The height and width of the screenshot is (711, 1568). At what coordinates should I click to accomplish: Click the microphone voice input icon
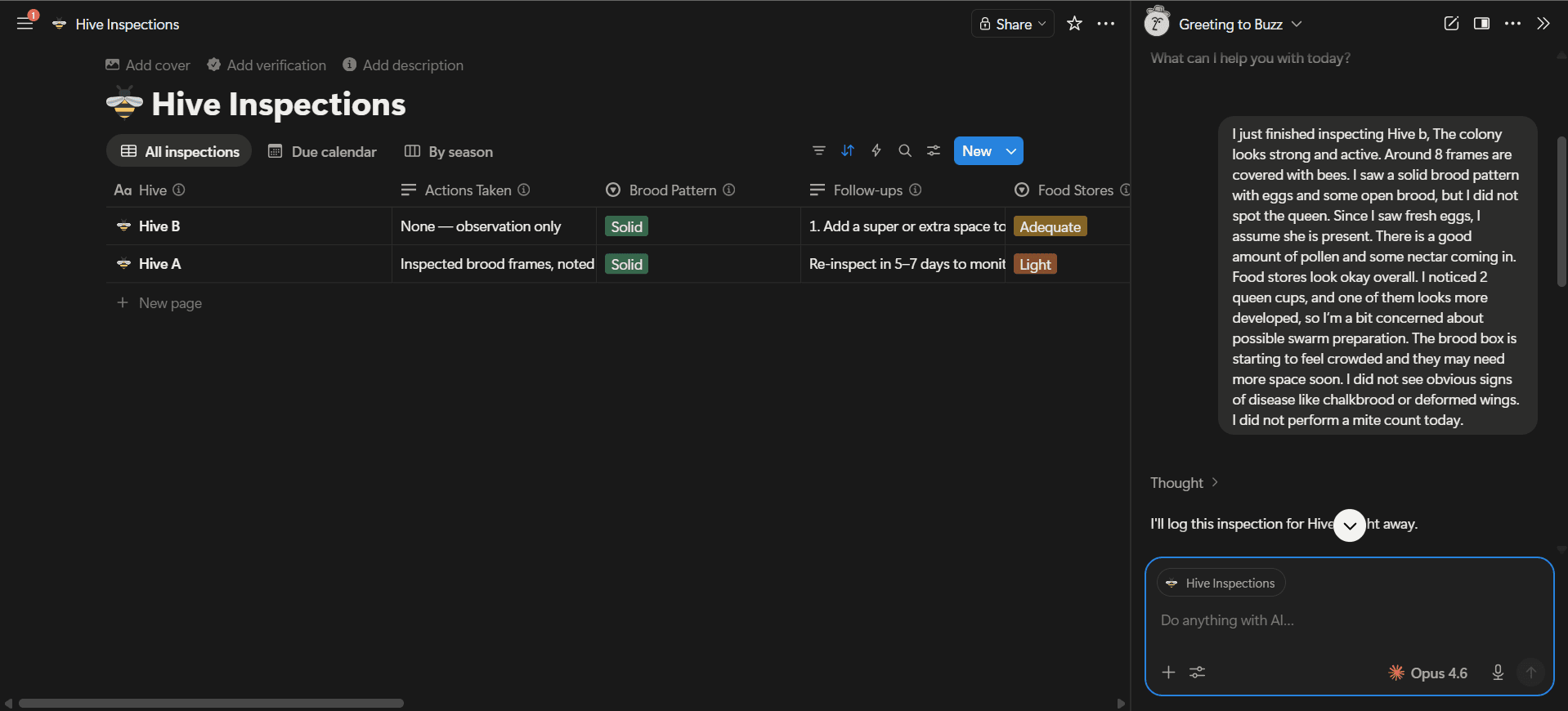pos(1497,673)
